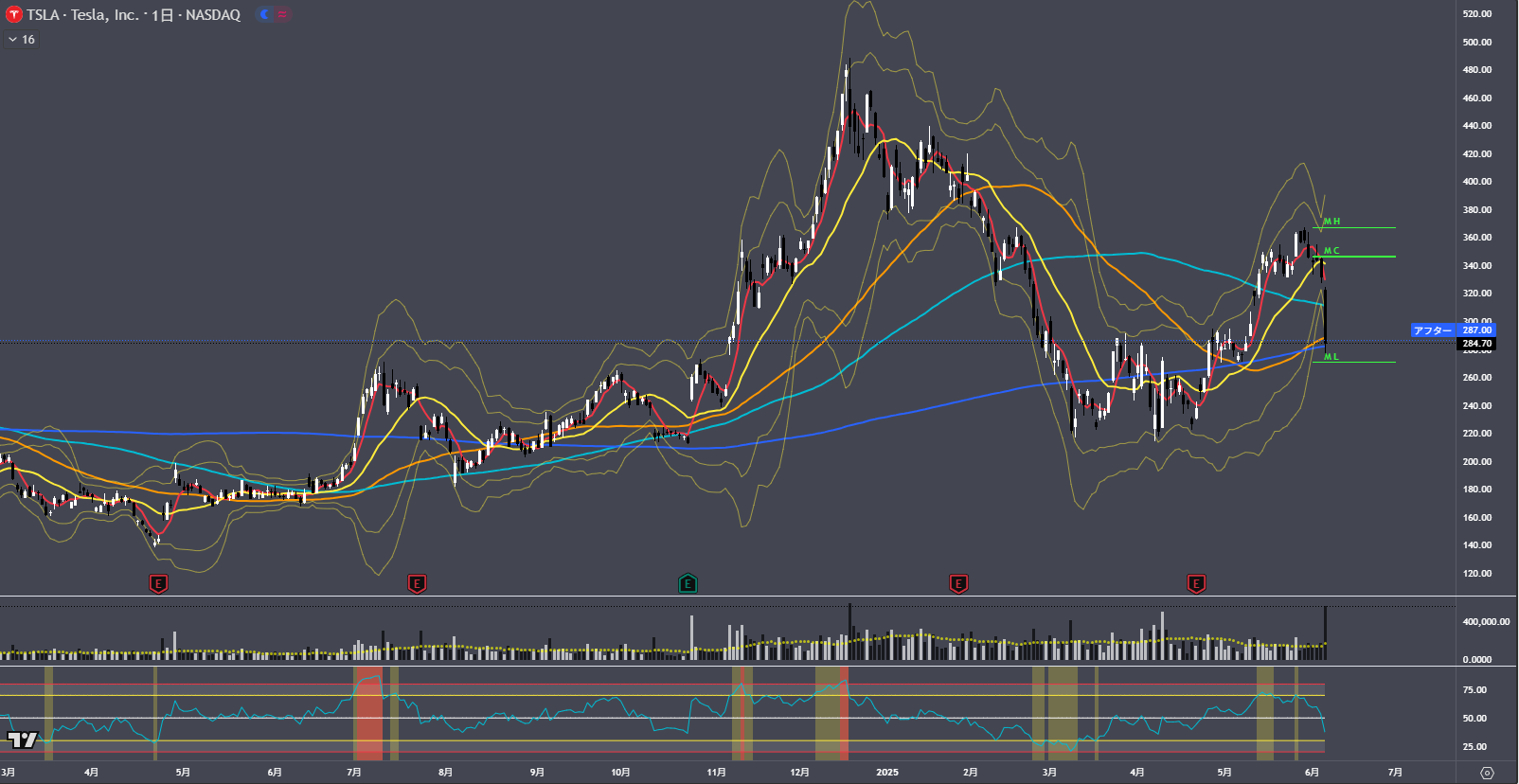
Task: Click the 460.00 price scale value
Action: tap(1476, 98)
